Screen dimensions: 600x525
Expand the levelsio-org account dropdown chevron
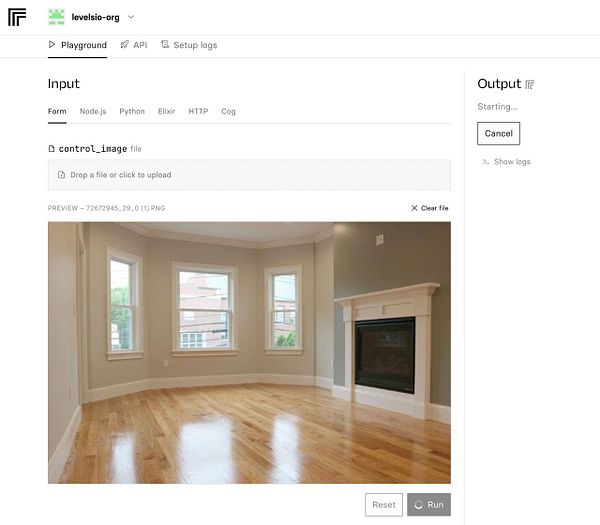131,17
